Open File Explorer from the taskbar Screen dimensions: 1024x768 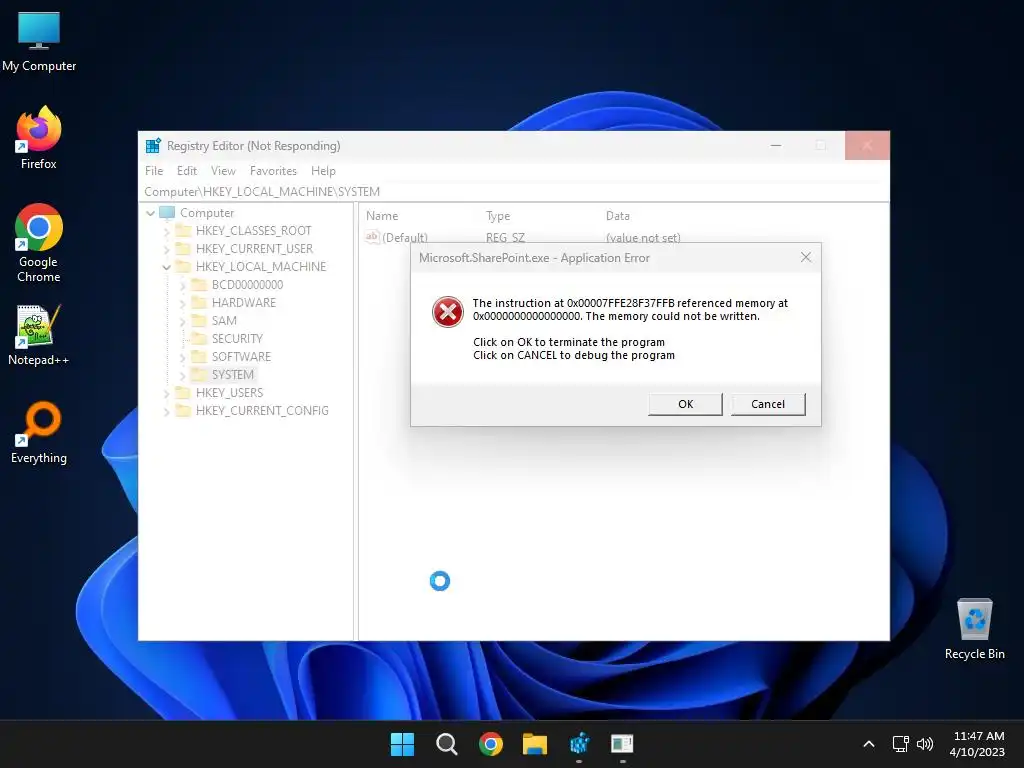(534, 744)
